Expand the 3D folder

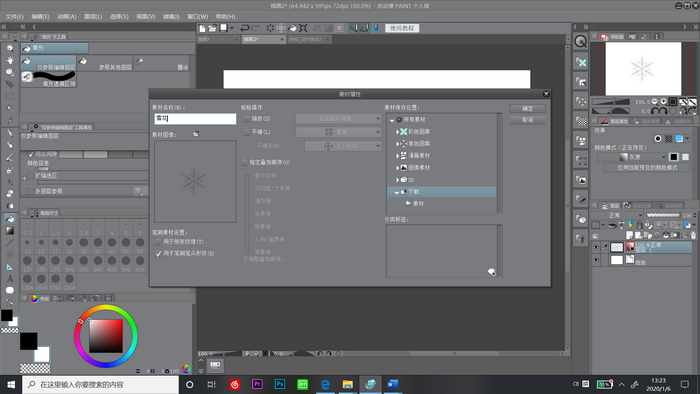pos(397,180)
